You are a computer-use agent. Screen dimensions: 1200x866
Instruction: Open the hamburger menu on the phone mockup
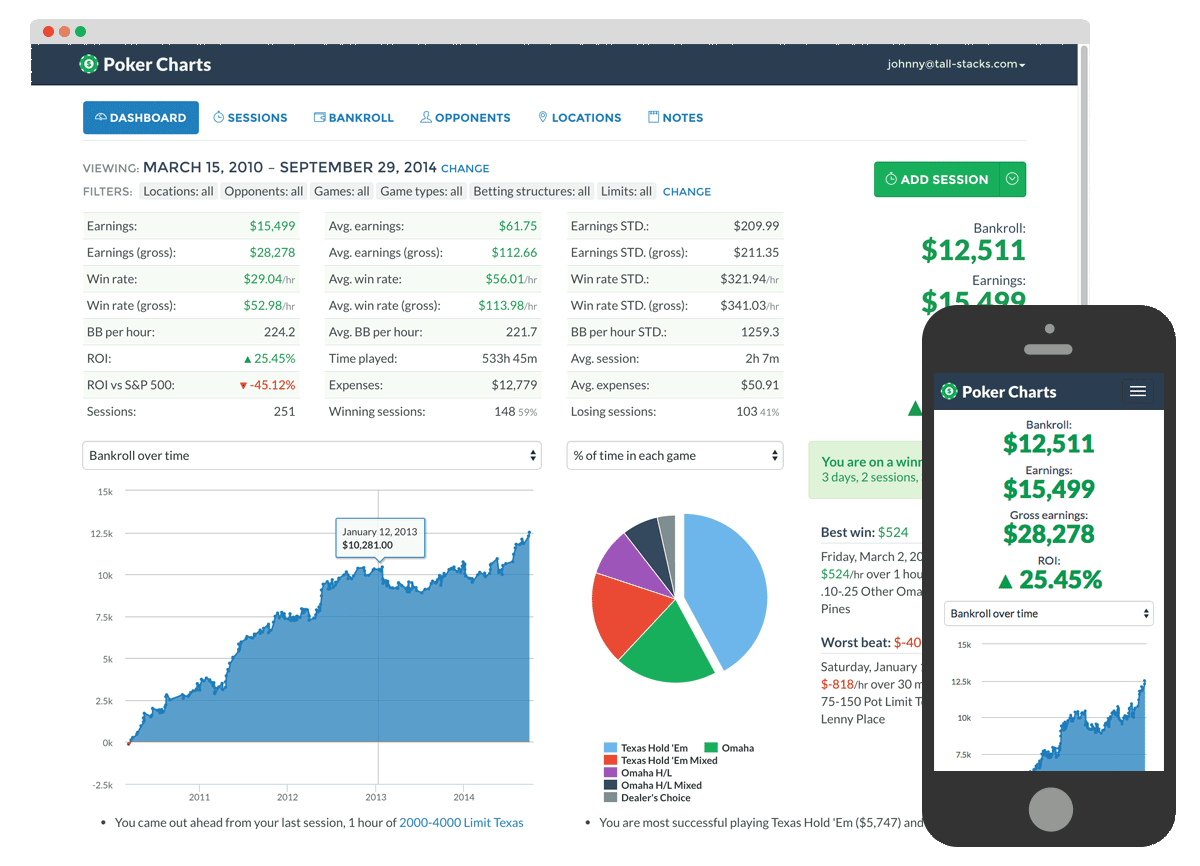(1138, 391)
